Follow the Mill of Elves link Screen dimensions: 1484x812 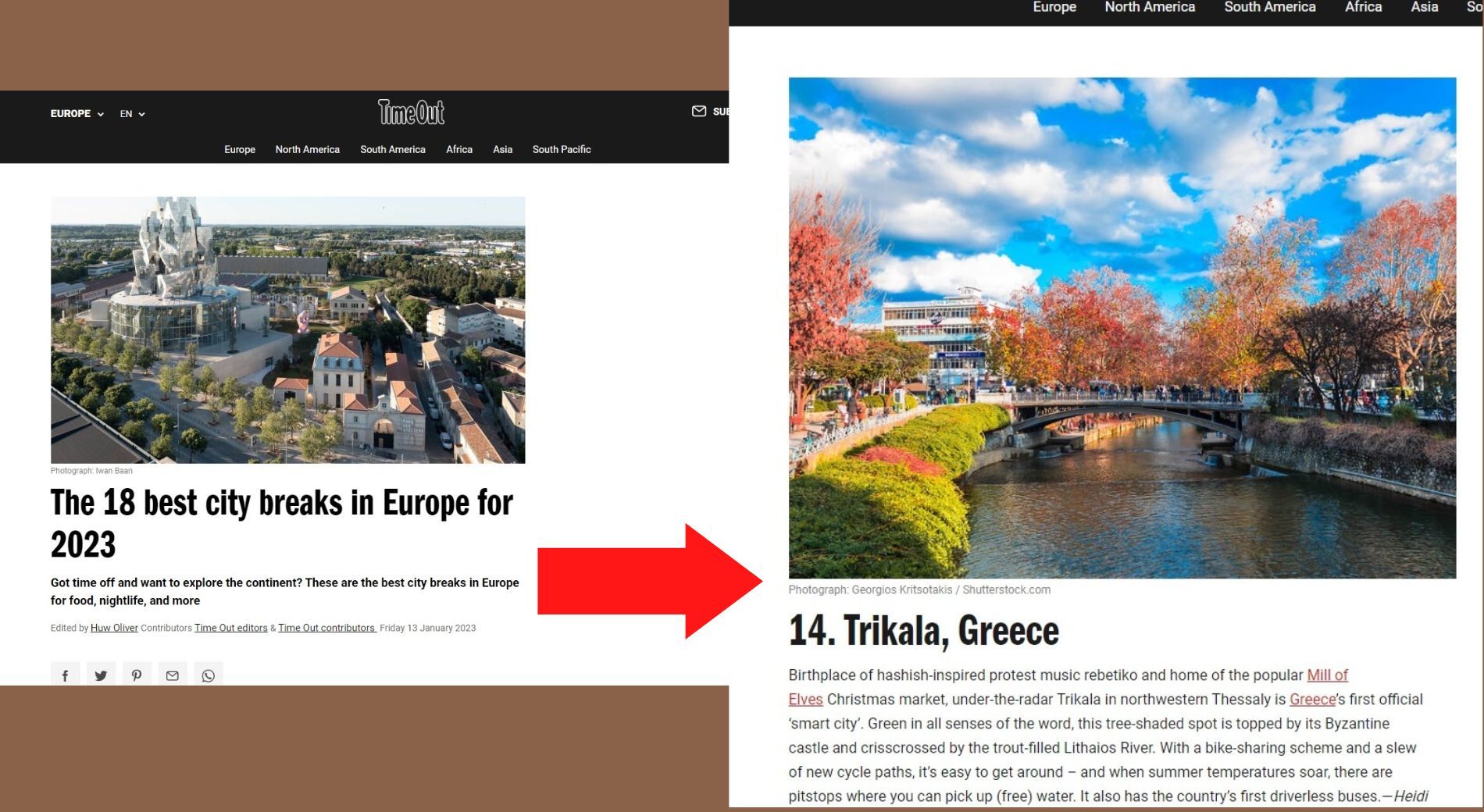pos(1326,675)
